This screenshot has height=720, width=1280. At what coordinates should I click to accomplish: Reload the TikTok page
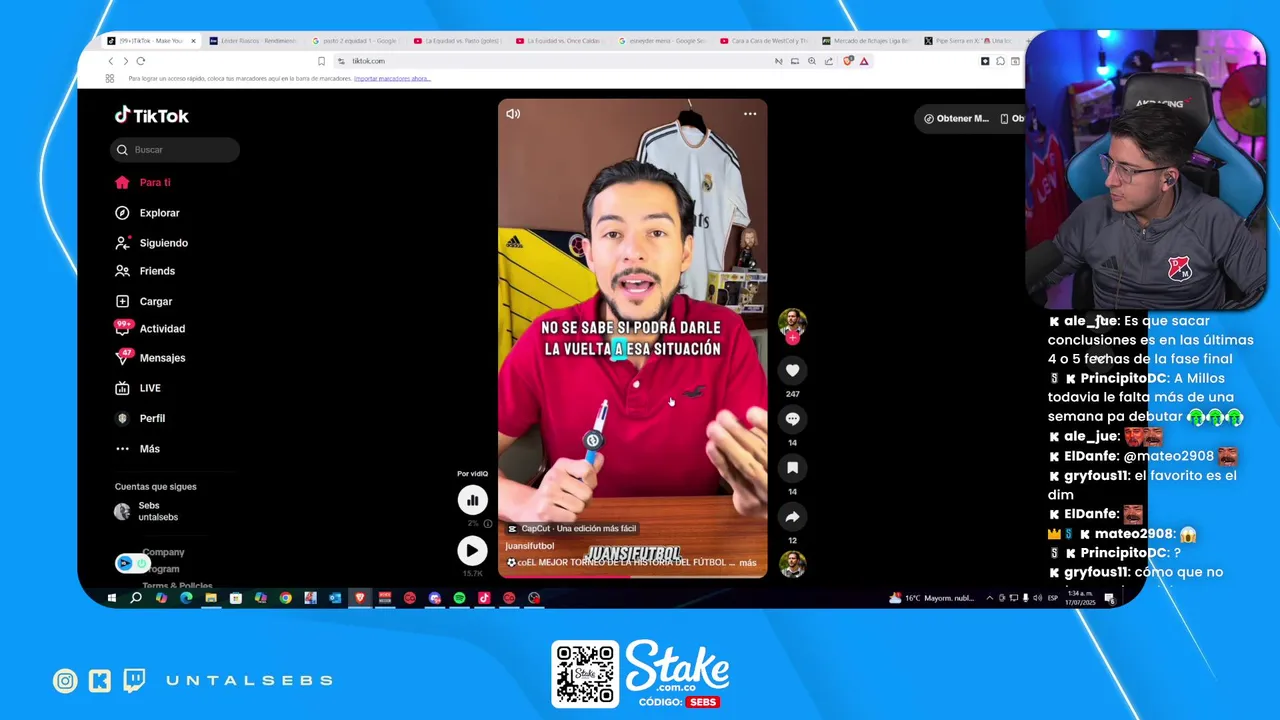[141, 61]
